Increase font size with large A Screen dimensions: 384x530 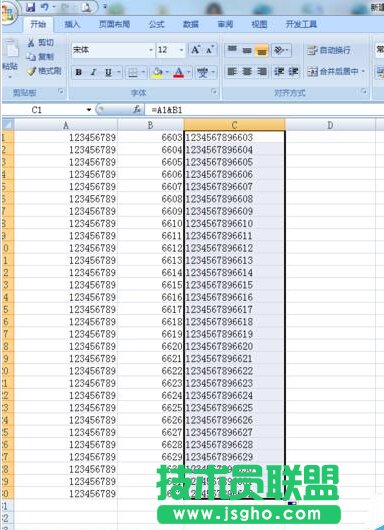pos(195,50)
